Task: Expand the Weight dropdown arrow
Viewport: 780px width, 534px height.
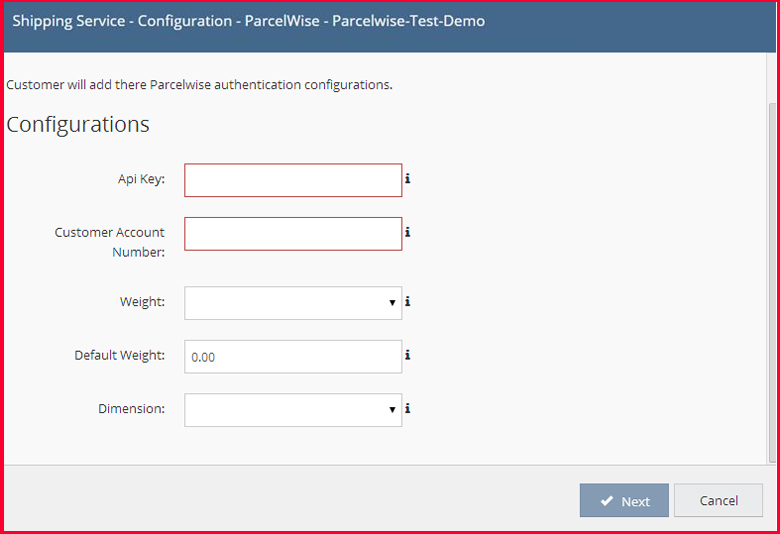Action: (392, 303)
